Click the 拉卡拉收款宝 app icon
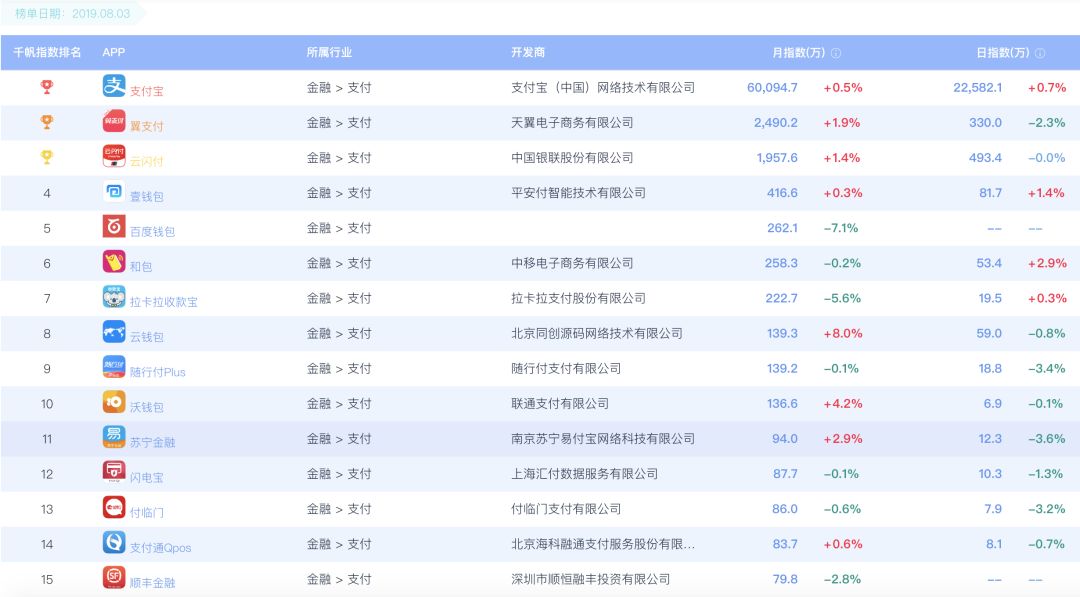The height and width of the screenshot is (597, 1080). 114,297
